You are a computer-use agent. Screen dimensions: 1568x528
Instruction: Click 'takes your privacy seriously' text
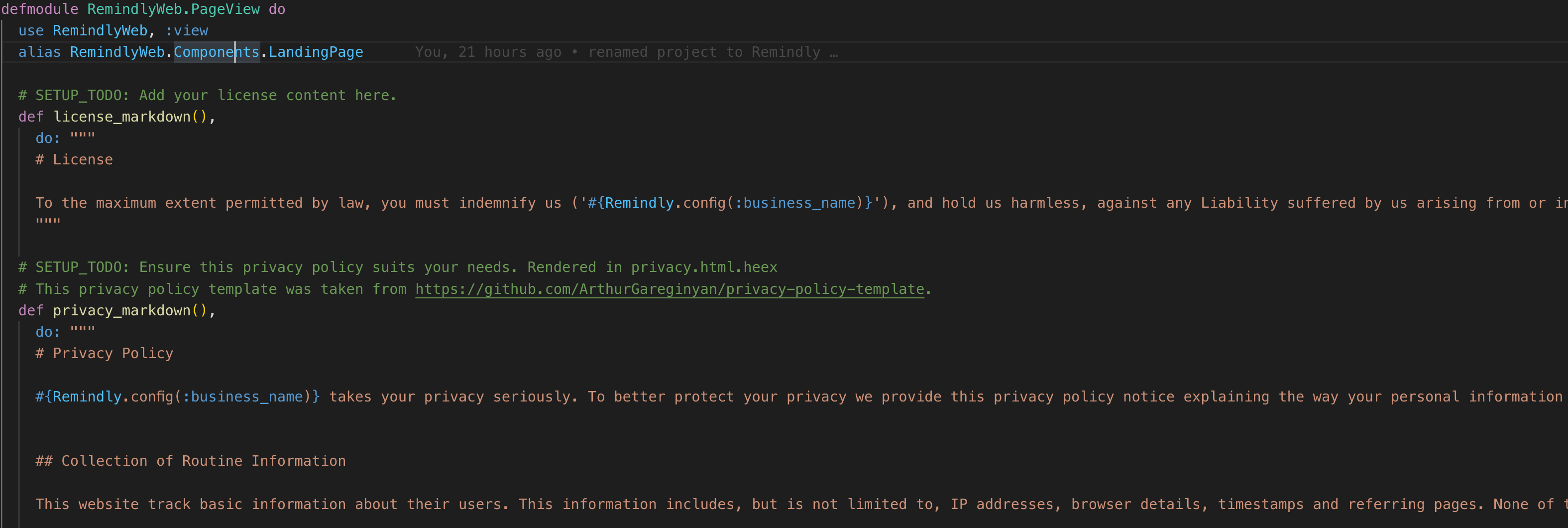(x=450, y=396)
